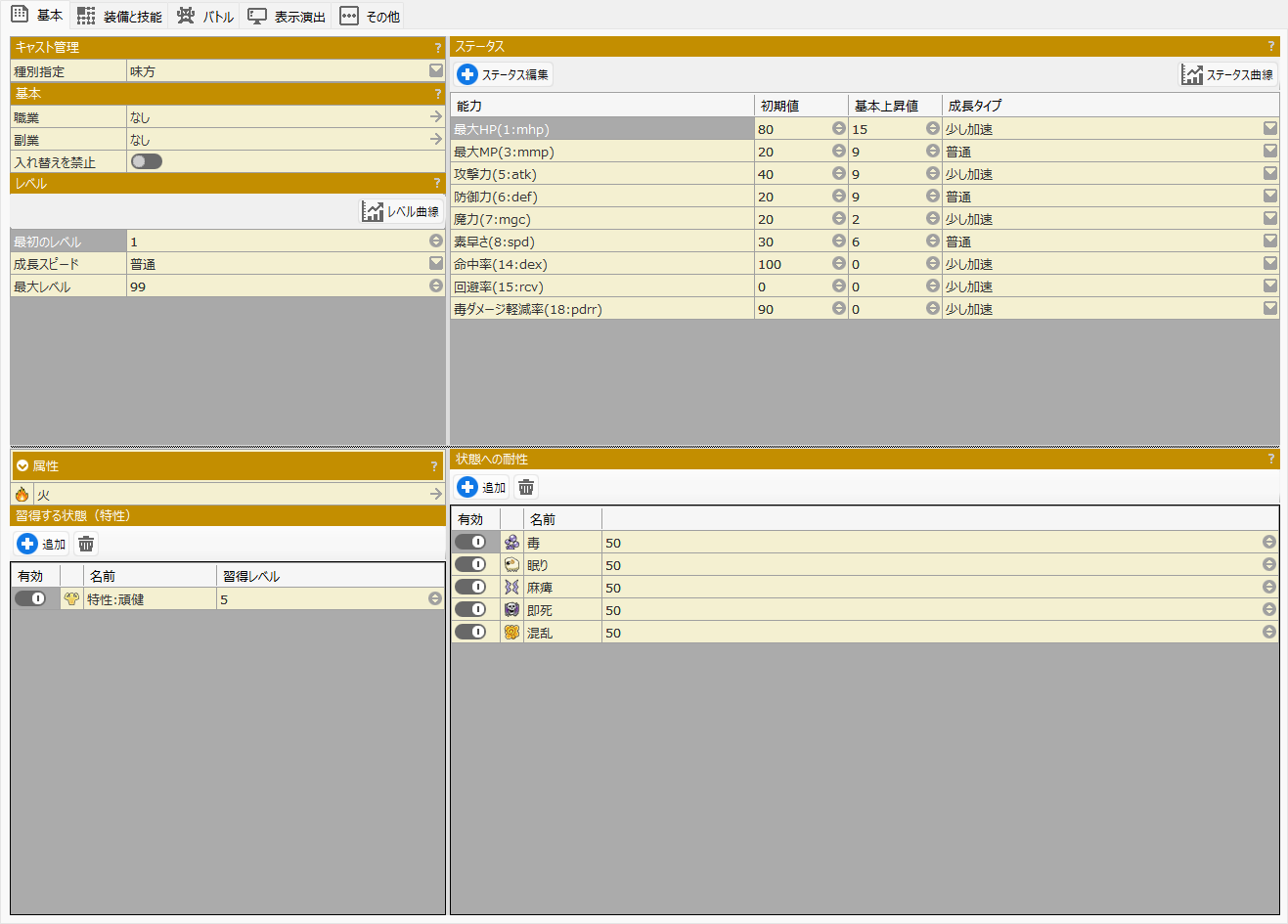Click the ステータス編集 button

tap(504, 74)
